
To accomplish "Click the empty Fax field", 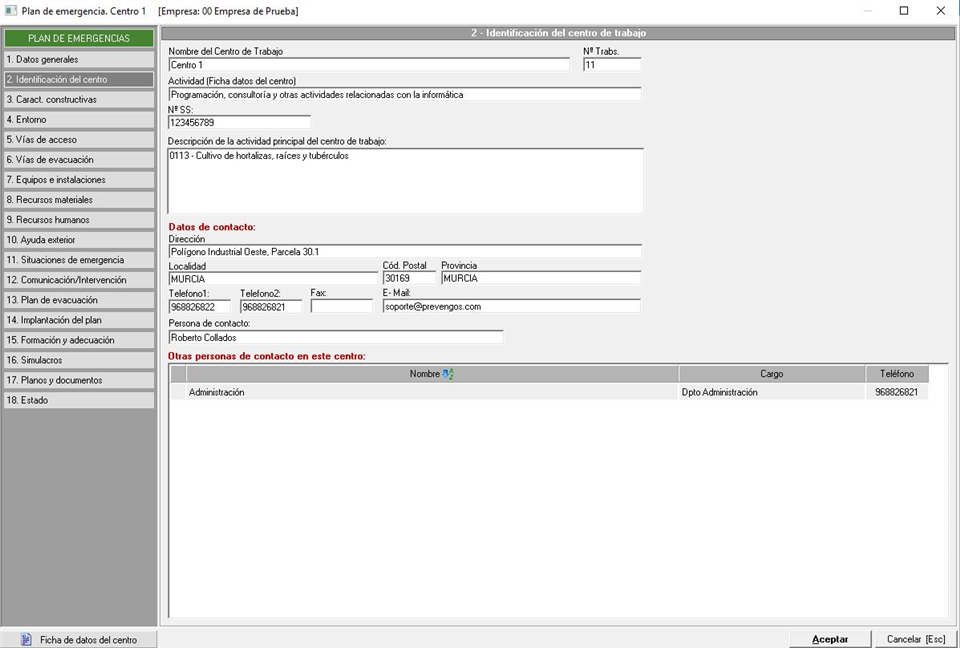I will pyautogui.click(x=341, y=307).
